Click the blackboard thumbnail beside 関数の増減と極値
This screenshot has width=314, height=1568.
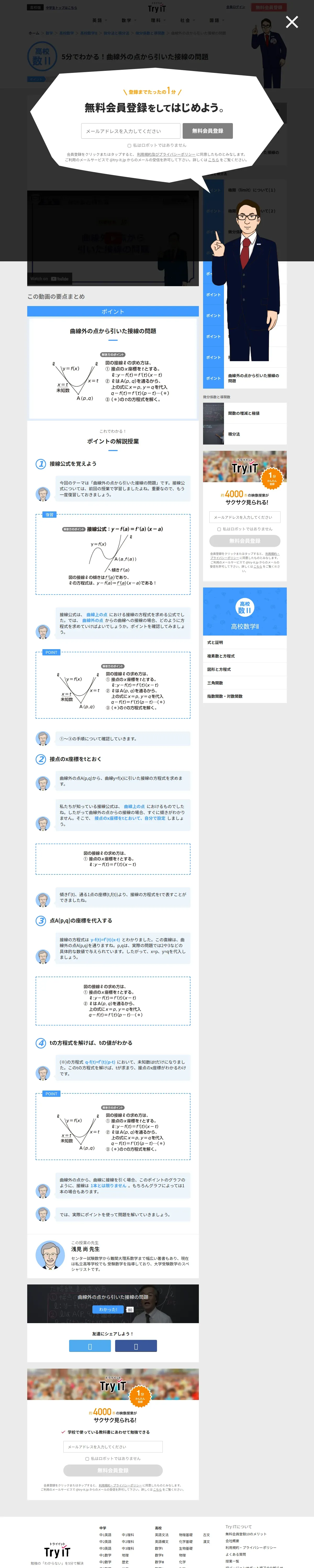pyautogui.click(x=214, y=413)
